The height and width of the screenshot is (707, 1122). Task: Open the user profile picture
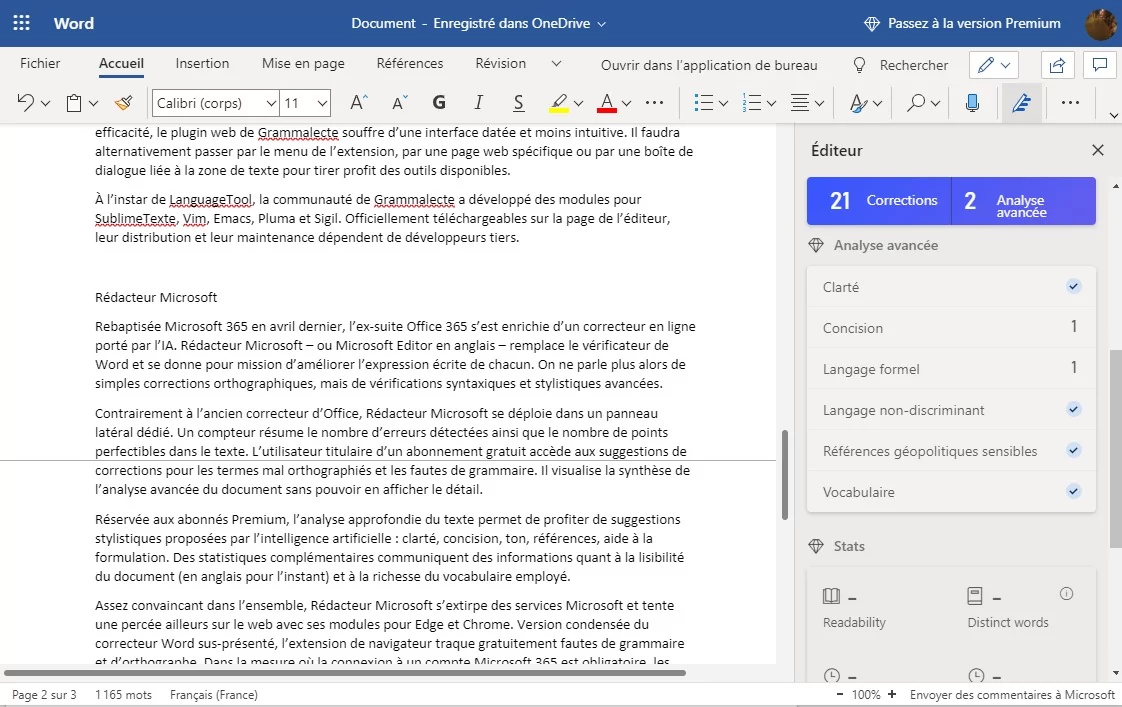pyautogui.click(x=1101, y=24)
